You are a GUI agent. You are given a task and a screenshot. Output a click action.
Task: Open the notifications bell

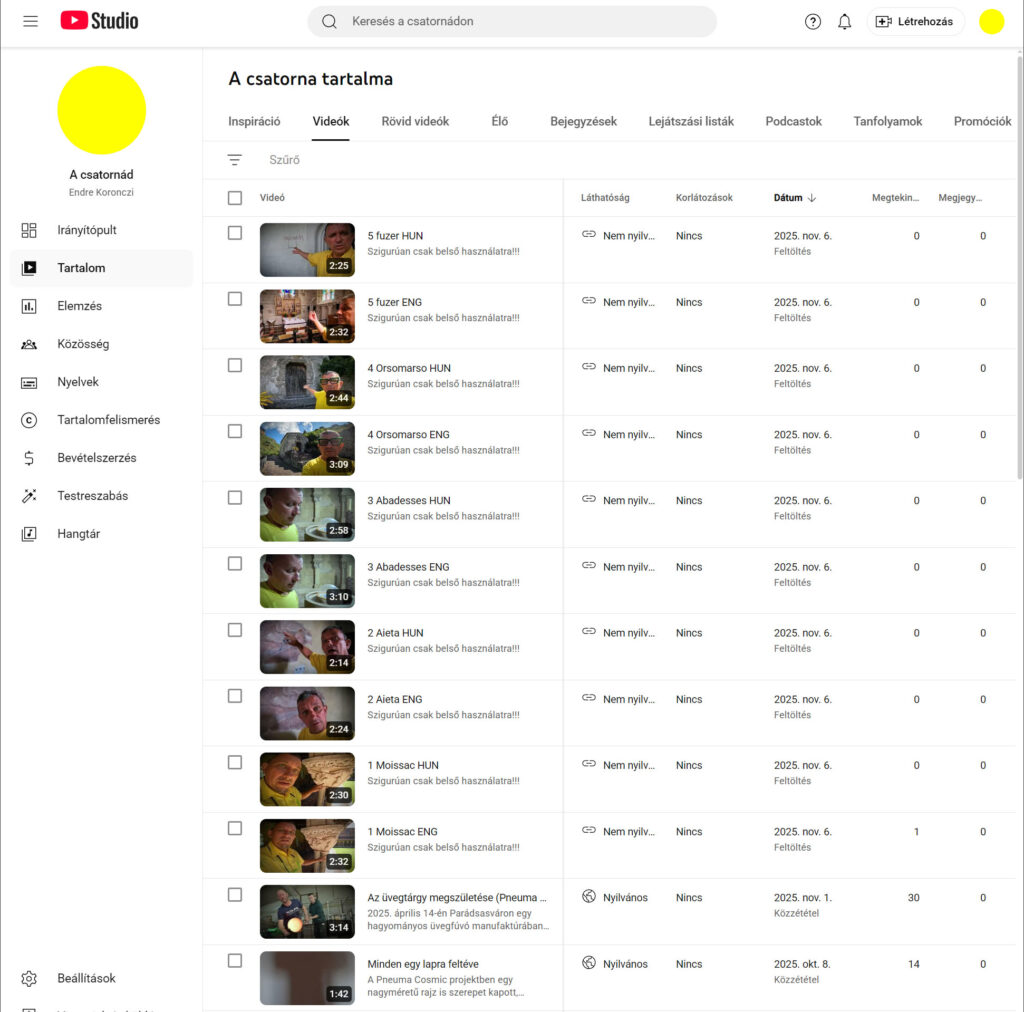coord(844,21)
